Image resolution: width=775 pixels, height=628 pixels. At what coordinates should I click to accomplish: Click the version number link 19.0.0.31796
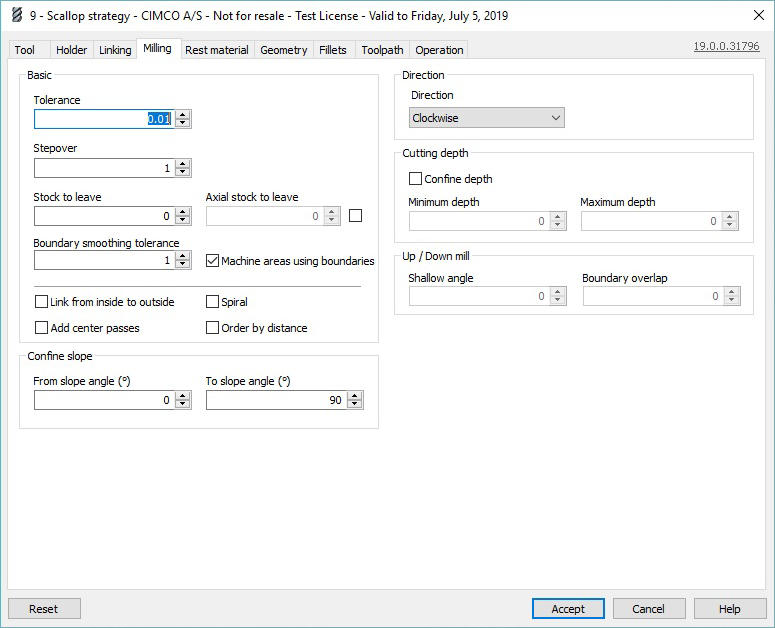(x=726, y=46)
